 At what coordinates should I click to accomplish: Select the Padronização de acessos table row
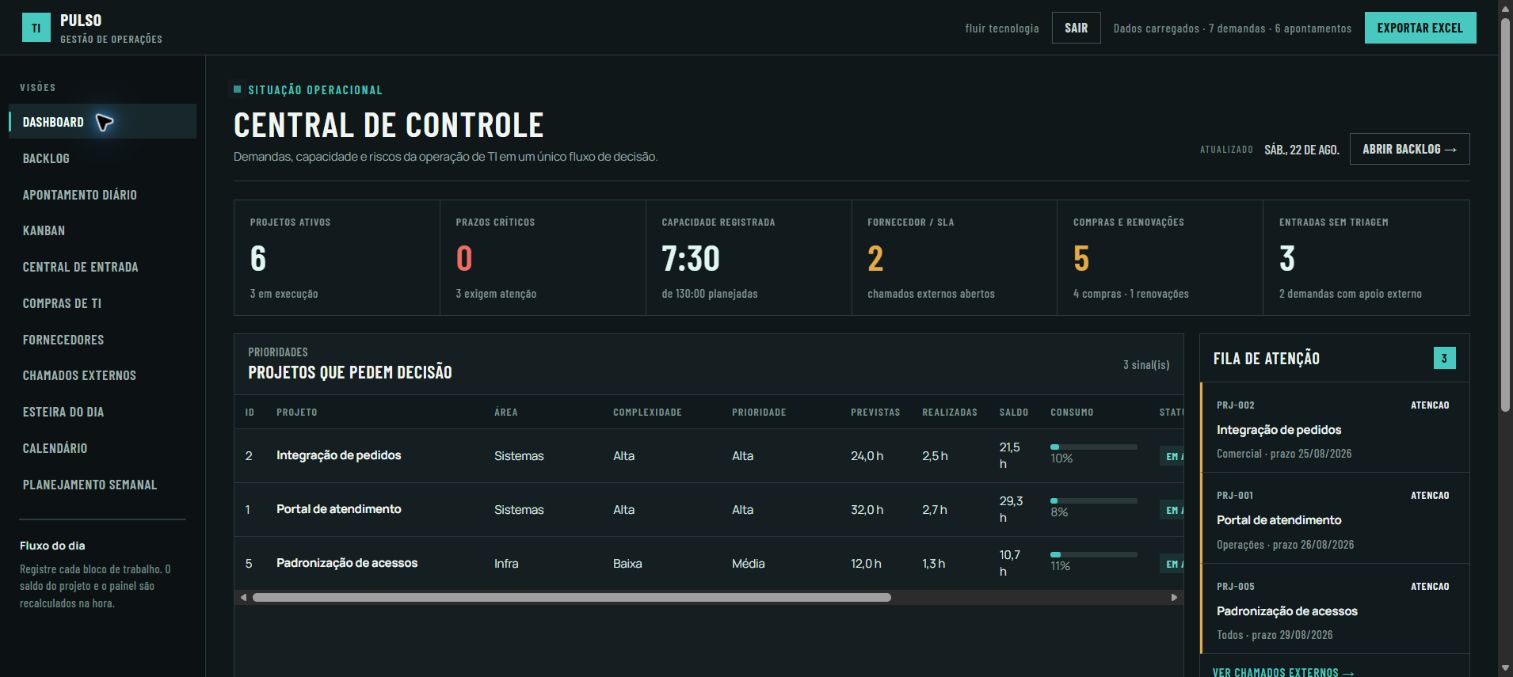click(709, 563)
